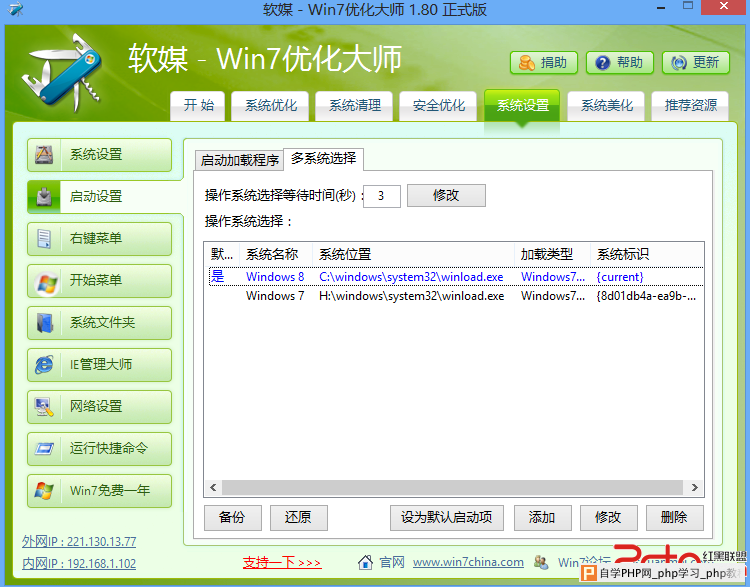Click 修改 next to wait time field

click(446, 196)
